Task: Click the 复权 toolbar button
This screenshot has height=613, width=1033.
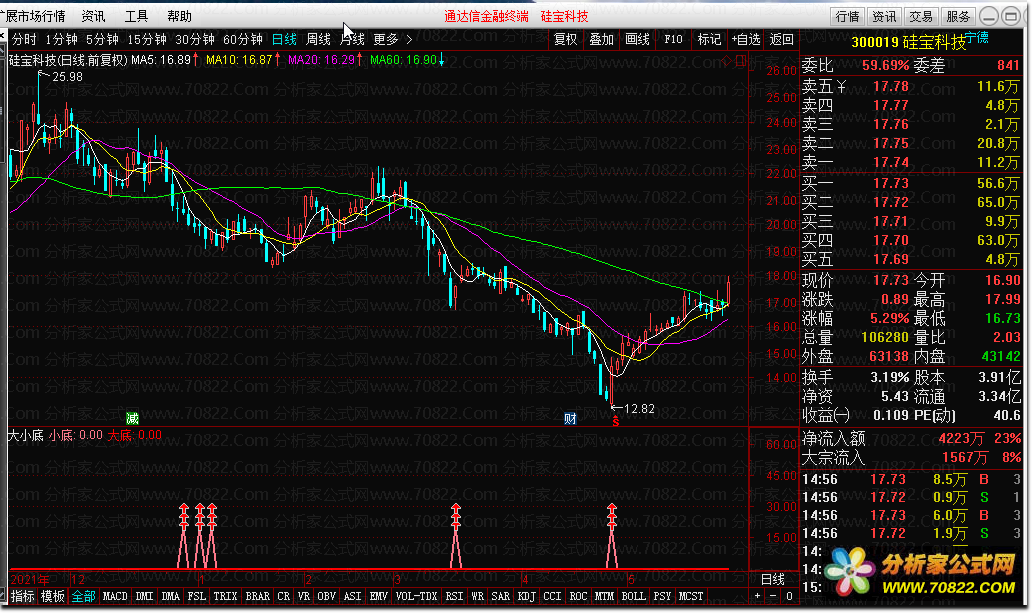Action: click(565, 40)
